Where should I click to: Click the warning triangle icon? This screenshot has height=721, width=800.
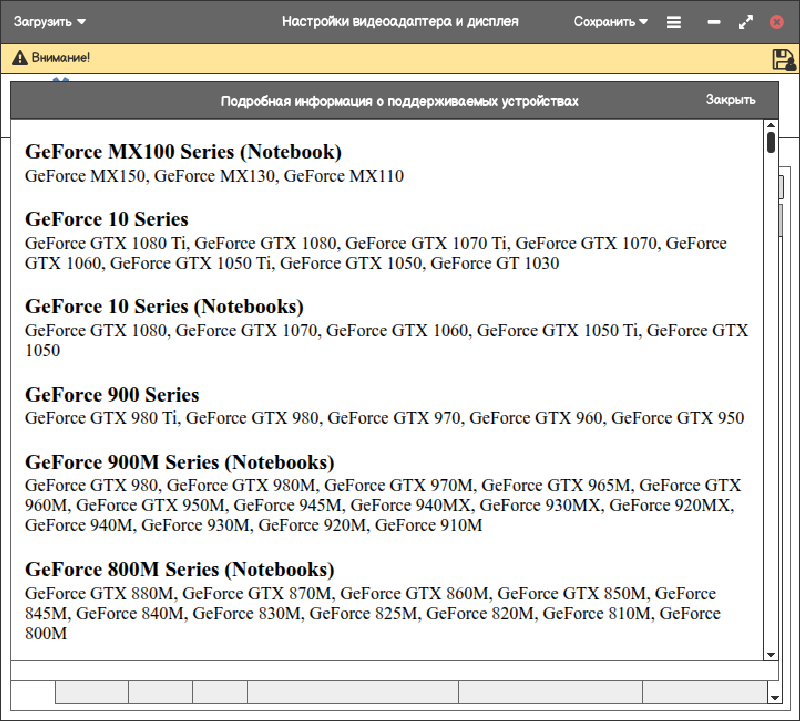point(19,58)
